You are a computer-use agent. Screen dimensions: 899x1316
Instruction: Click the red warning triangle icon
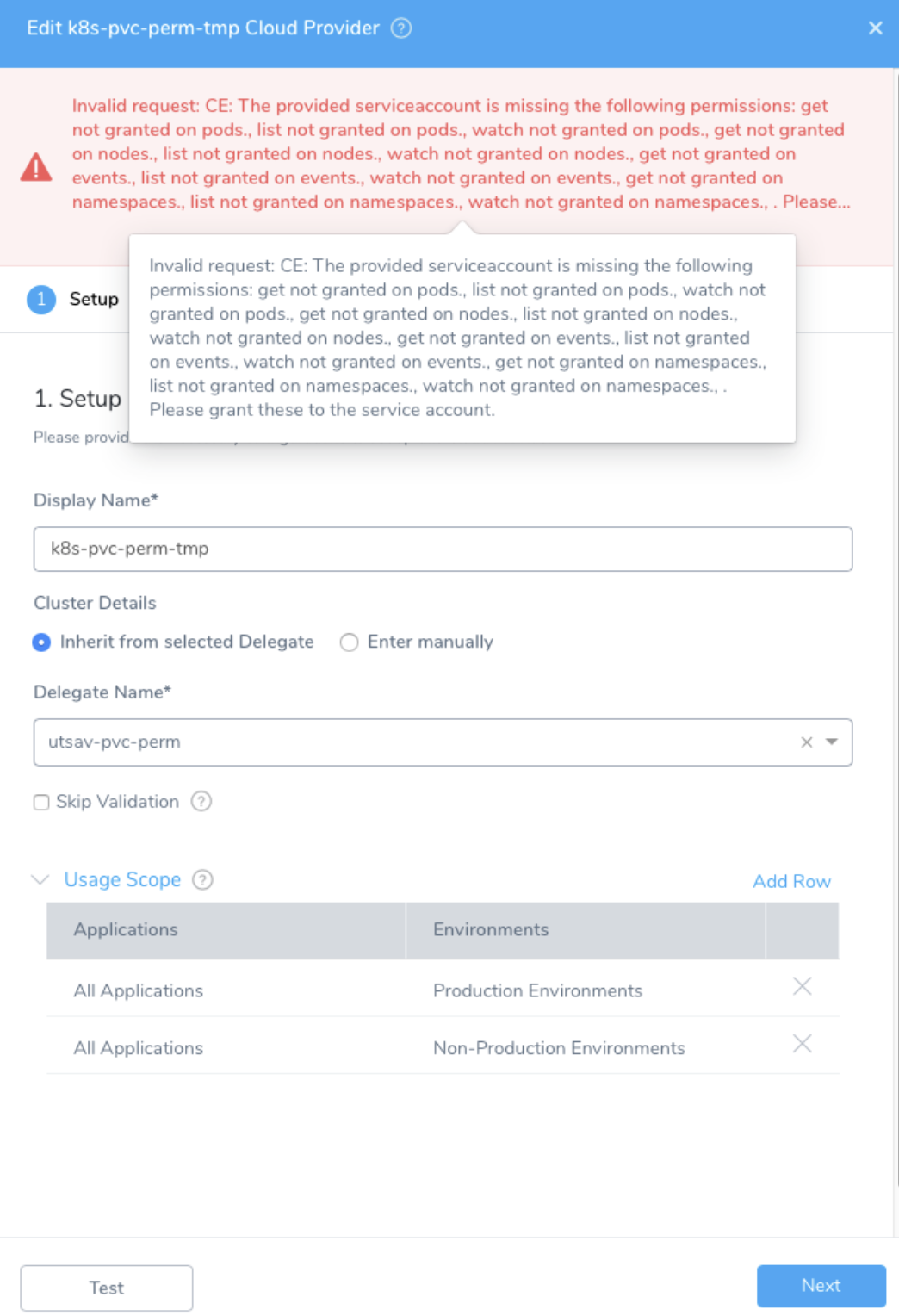tap(36, 167)
